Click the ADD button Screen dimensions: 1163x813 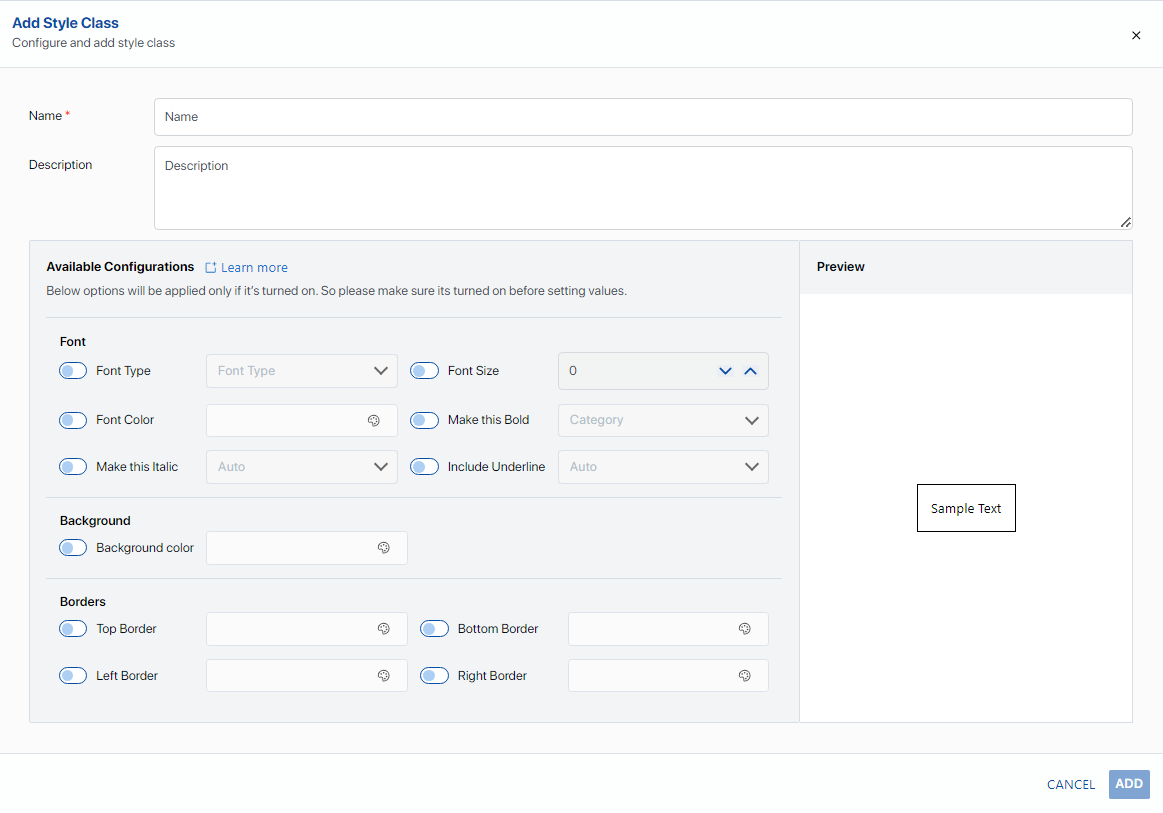pyautogui.click(x=1129, y=784)
